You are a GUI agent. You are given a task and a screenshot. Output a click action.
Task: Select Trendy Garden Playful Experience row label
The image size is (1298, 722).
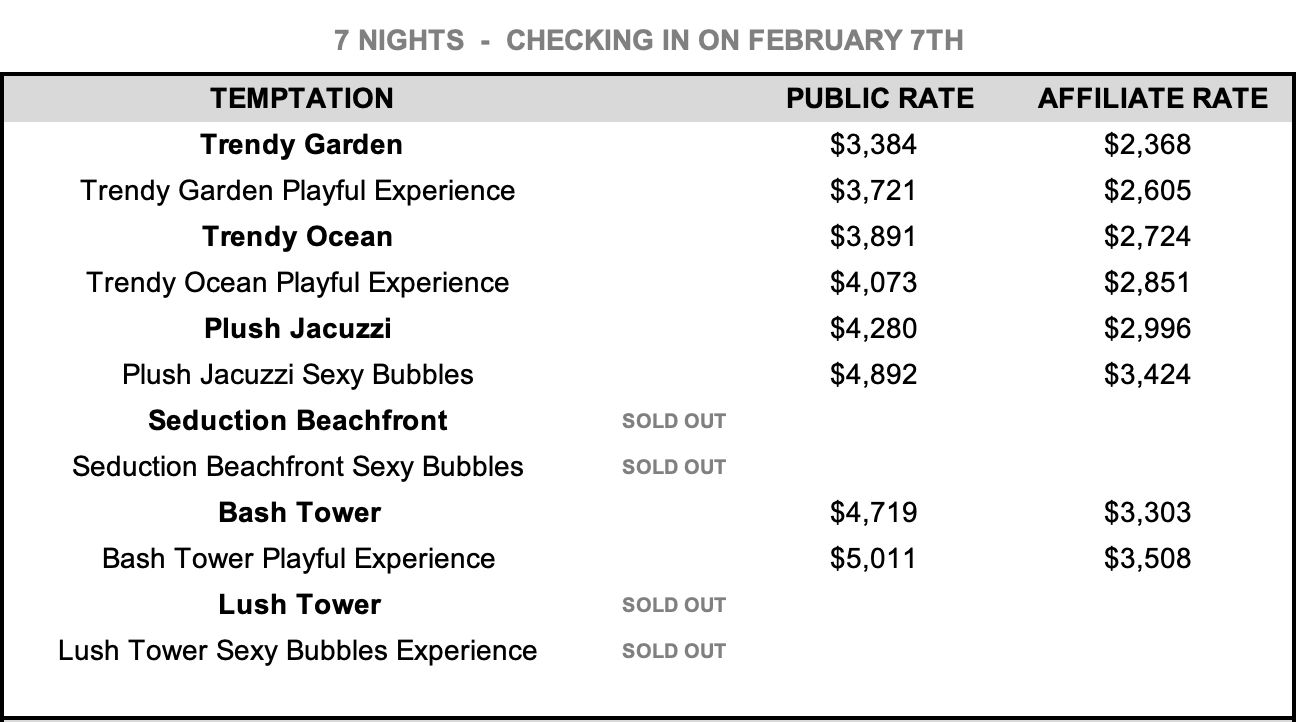tap(298, 191)
